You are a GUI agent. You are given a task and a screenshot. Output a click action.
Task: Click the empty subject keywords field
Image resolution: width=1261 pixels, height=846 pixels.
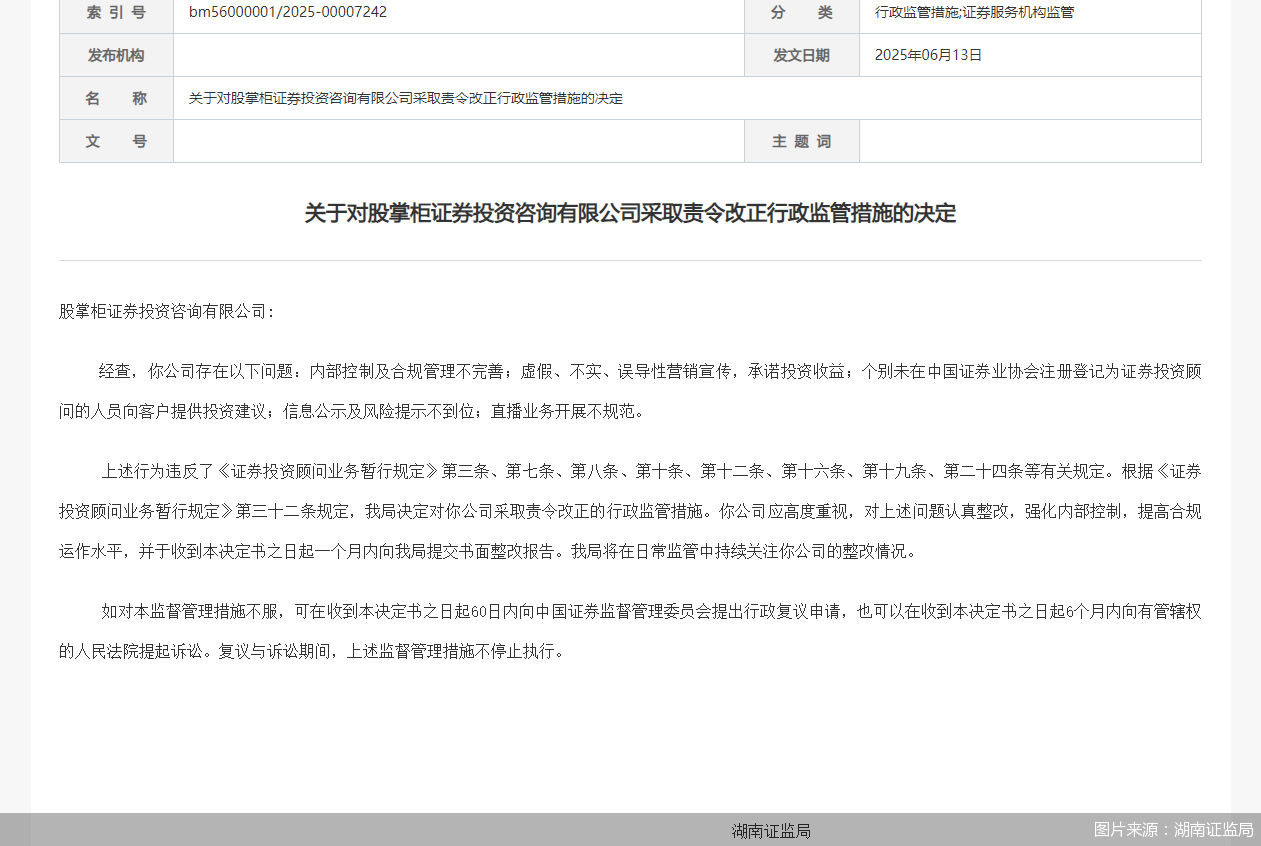1030,141
